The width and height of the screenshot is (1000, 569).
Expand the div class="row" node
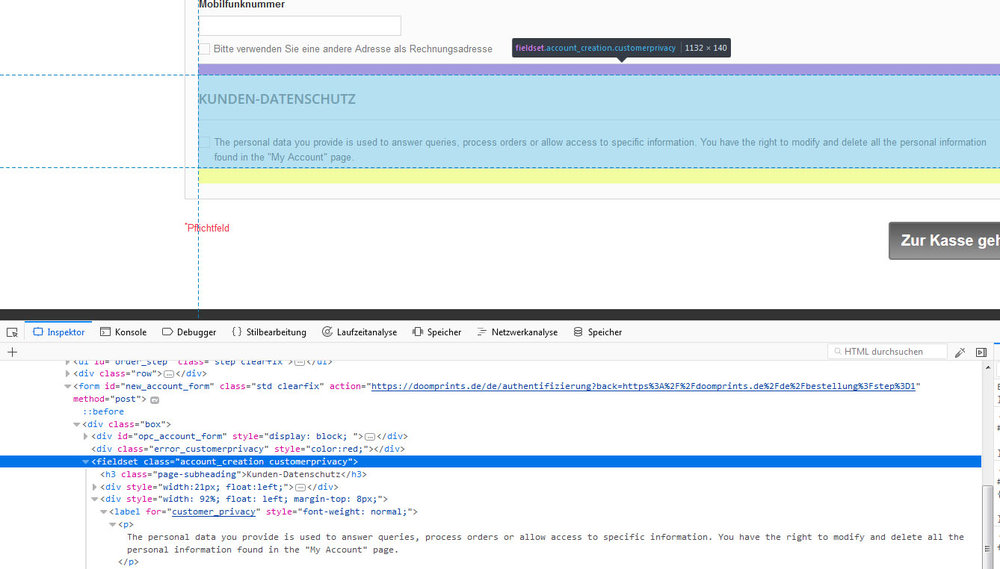(x=68, y=374)
